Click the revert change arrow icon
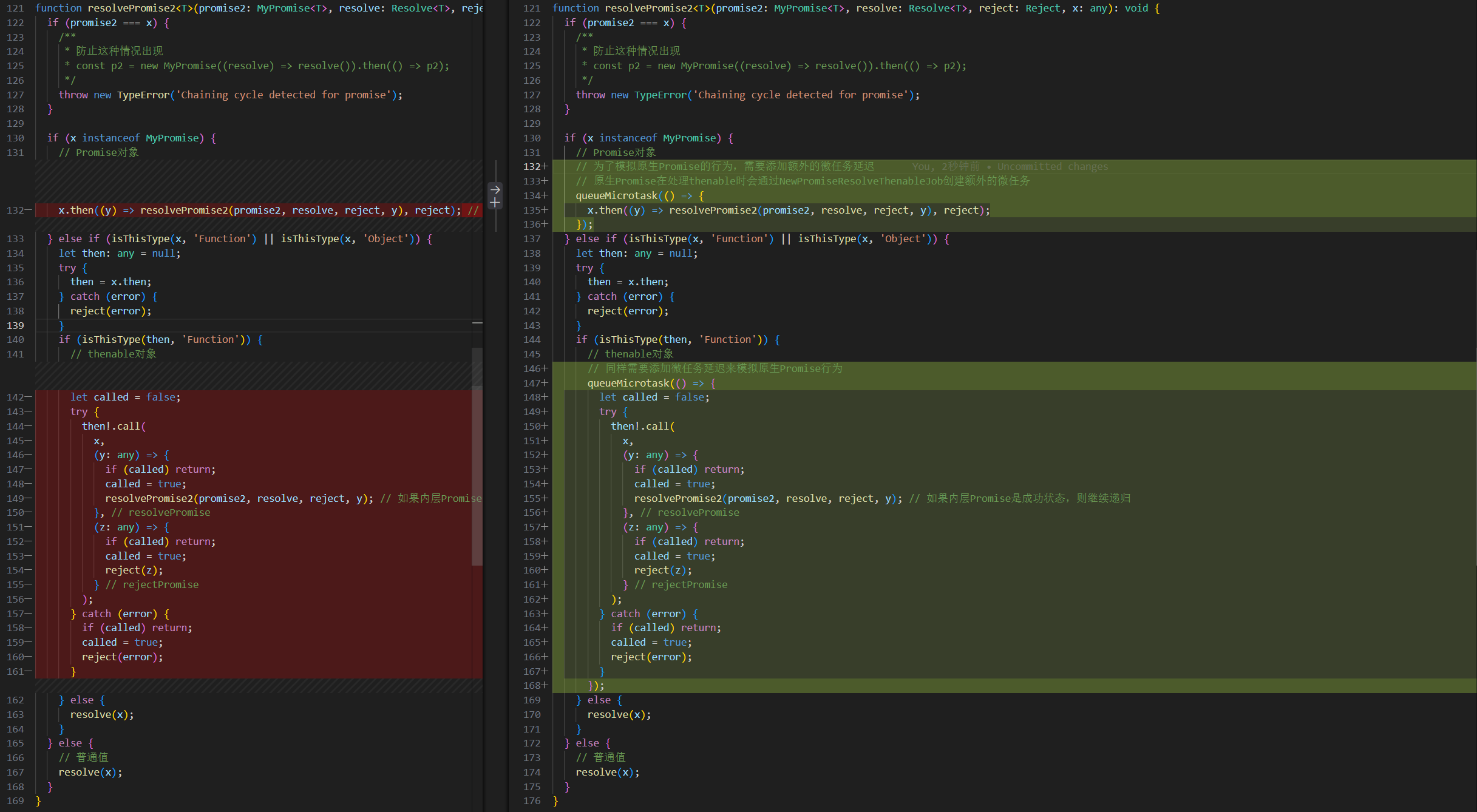Viewport: 1477px width, 812px height. 495,189
